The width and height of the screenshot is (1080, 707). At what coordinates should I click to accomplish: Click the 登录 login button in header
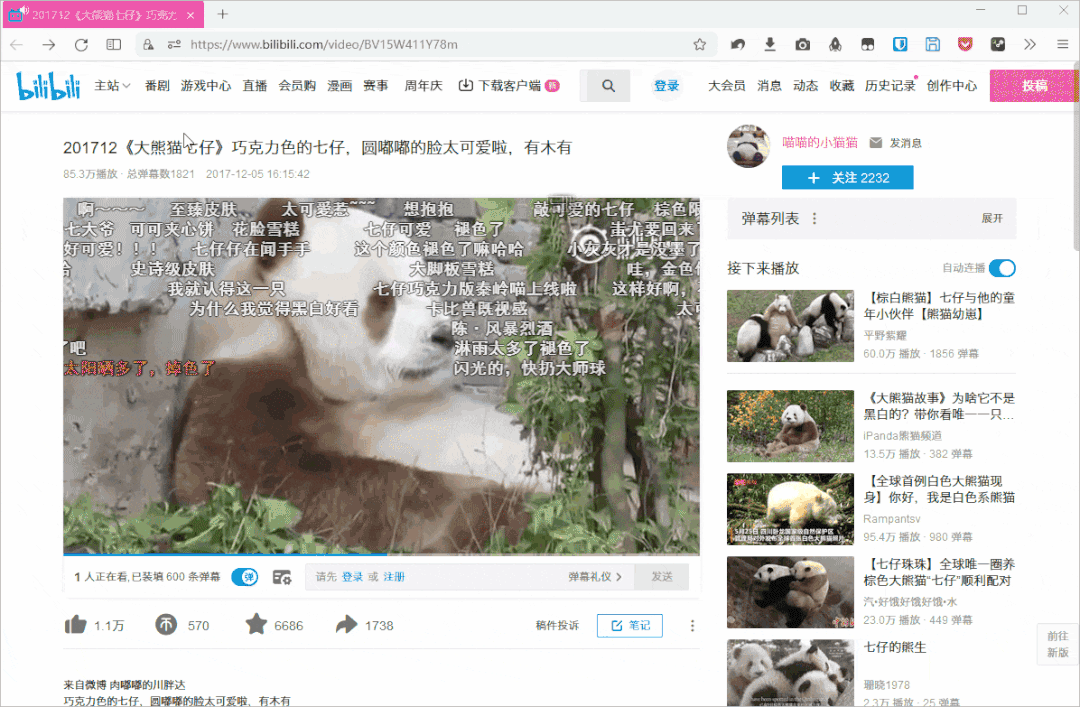click(666, 86)
